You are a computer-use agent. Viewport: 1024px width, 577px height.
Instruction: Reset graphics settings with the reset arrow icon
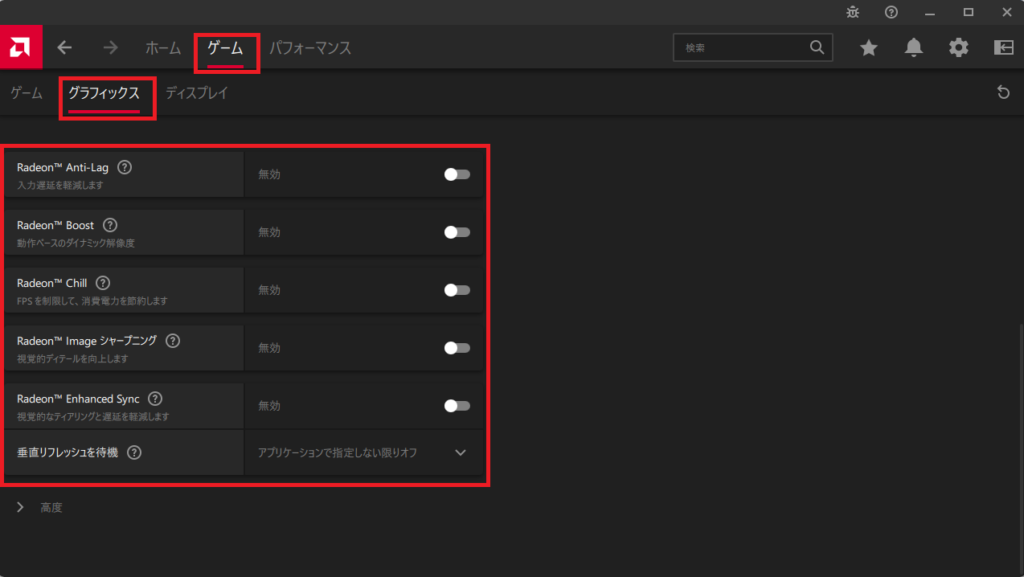[1004, 93]
